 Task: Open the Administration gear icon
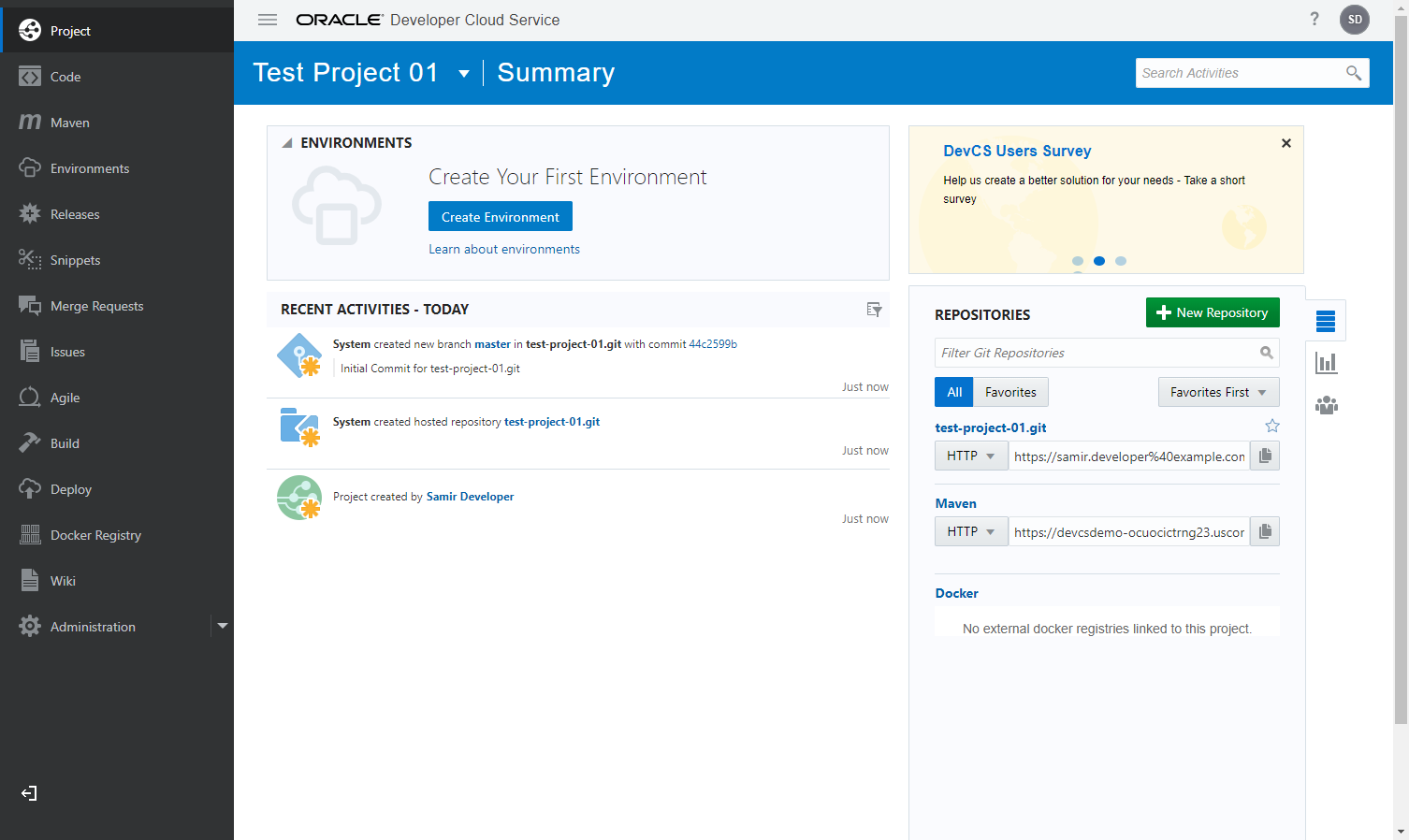pyautogui.click(x=30, y=627)
